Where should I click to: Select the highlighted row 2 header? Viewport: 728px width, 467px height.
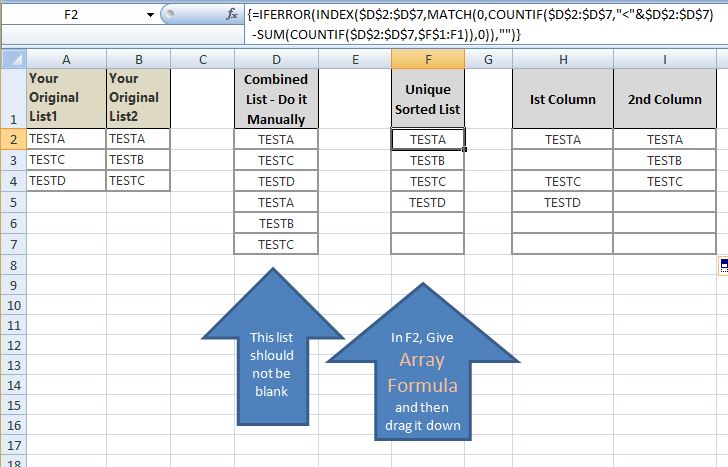pos(14,139)
